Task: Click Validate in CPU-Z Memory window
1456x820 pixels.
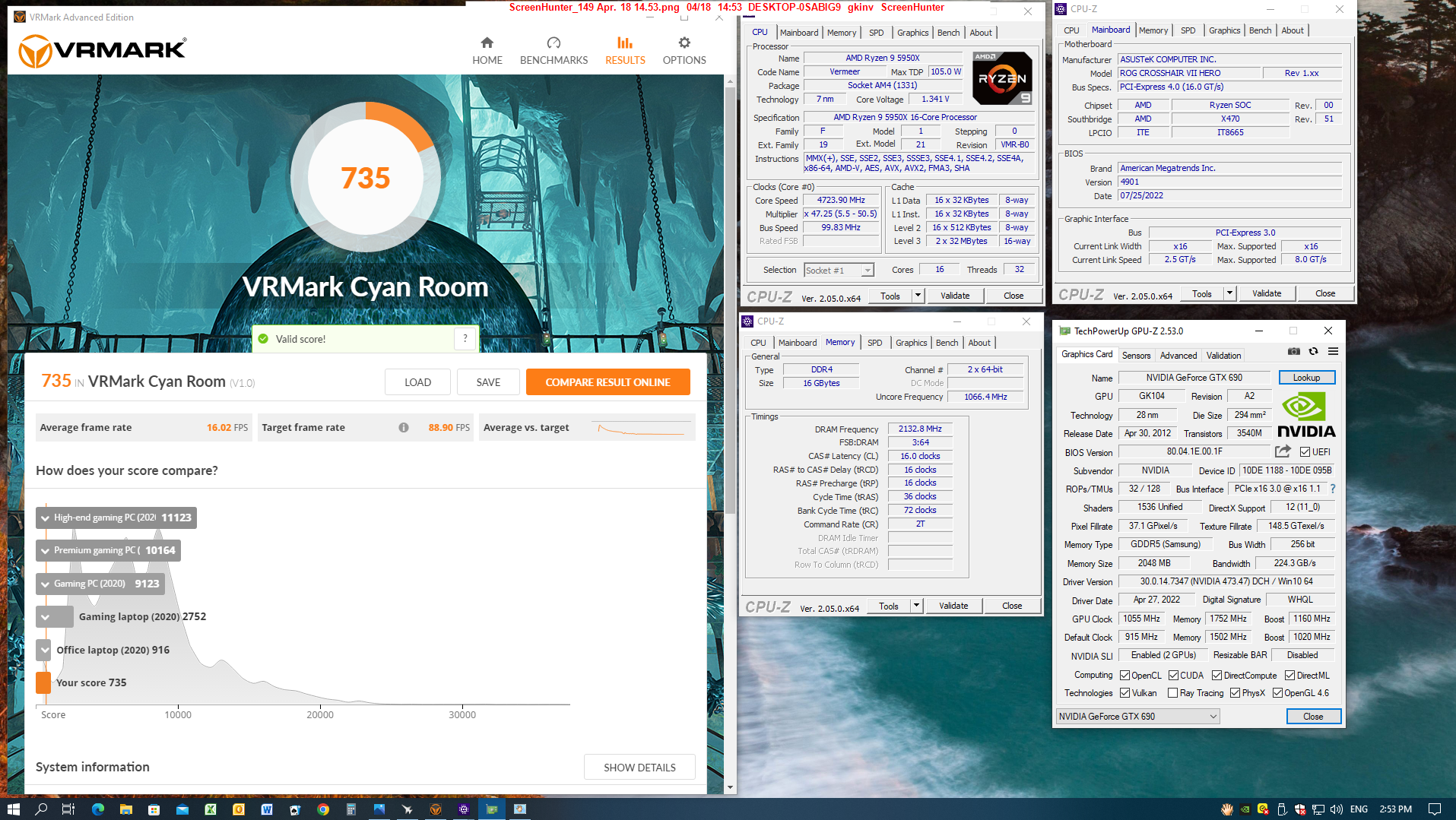Action: point(953,606)
